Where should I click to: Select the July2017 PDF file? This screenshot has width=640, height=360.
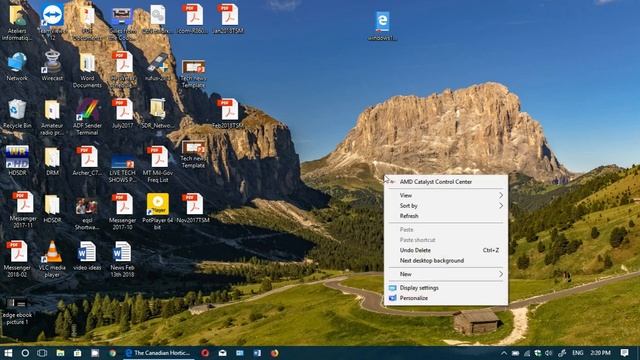[122, 114]
